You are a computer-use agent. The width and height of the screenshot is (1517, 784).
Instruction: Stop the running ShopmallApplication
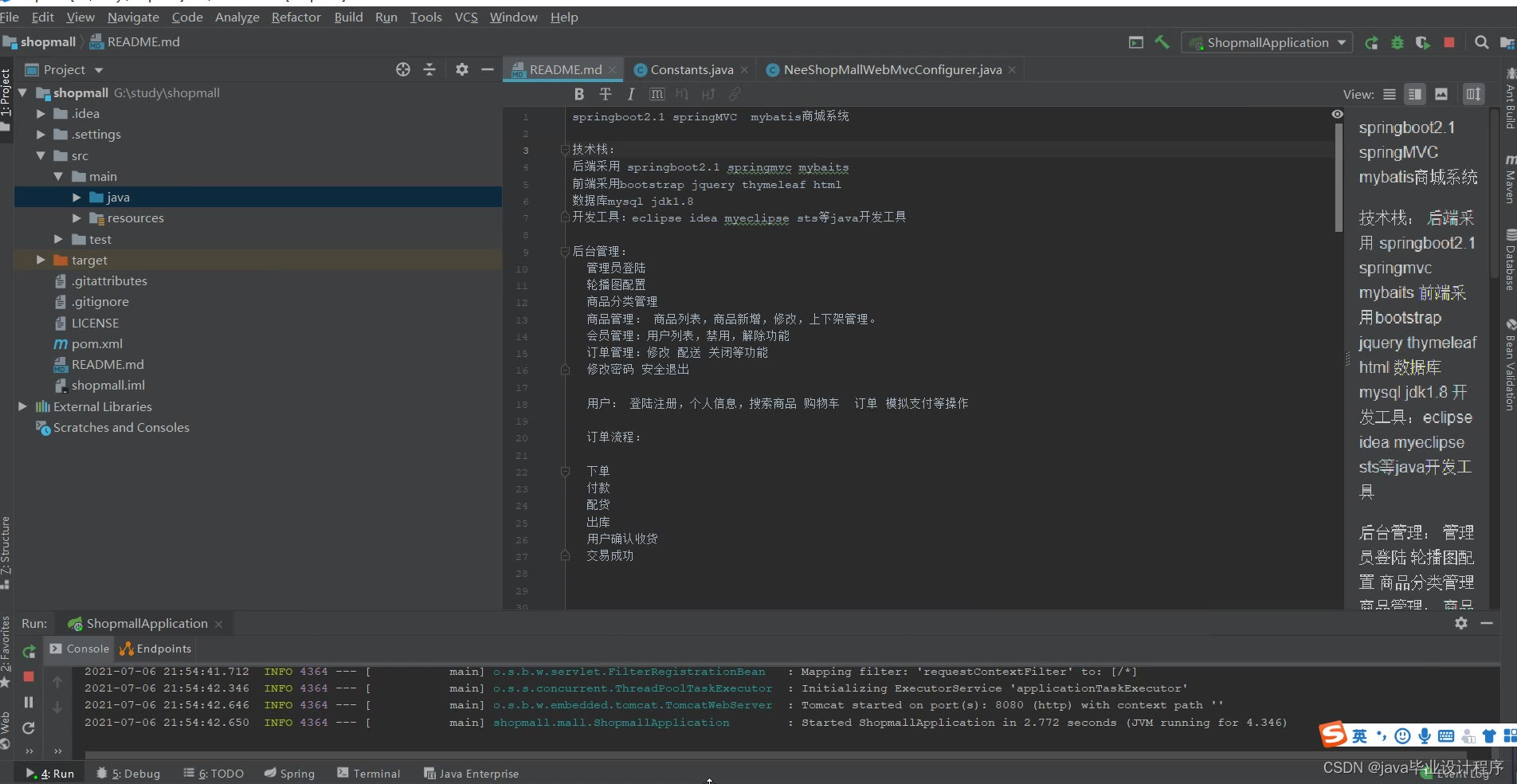tap(1449, 42)
